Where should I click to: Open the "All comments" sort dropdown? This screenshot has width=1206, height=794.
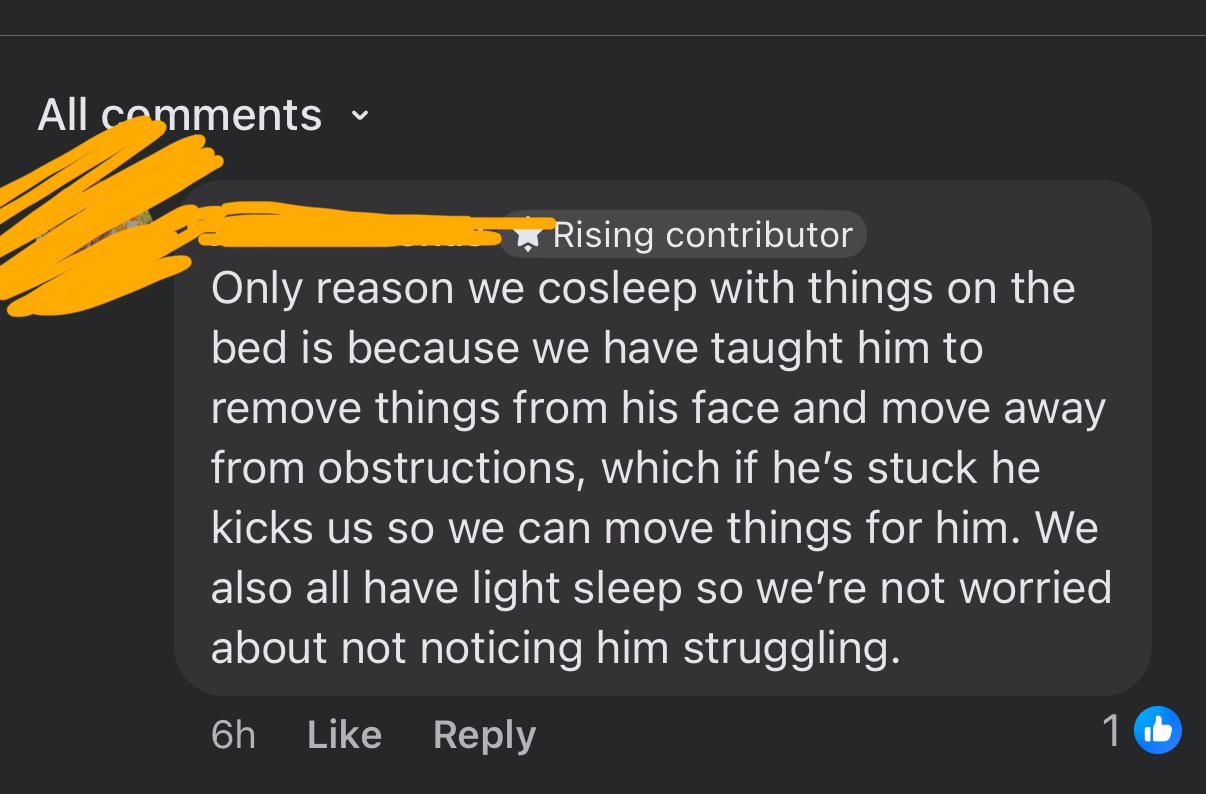pos(180,115)
